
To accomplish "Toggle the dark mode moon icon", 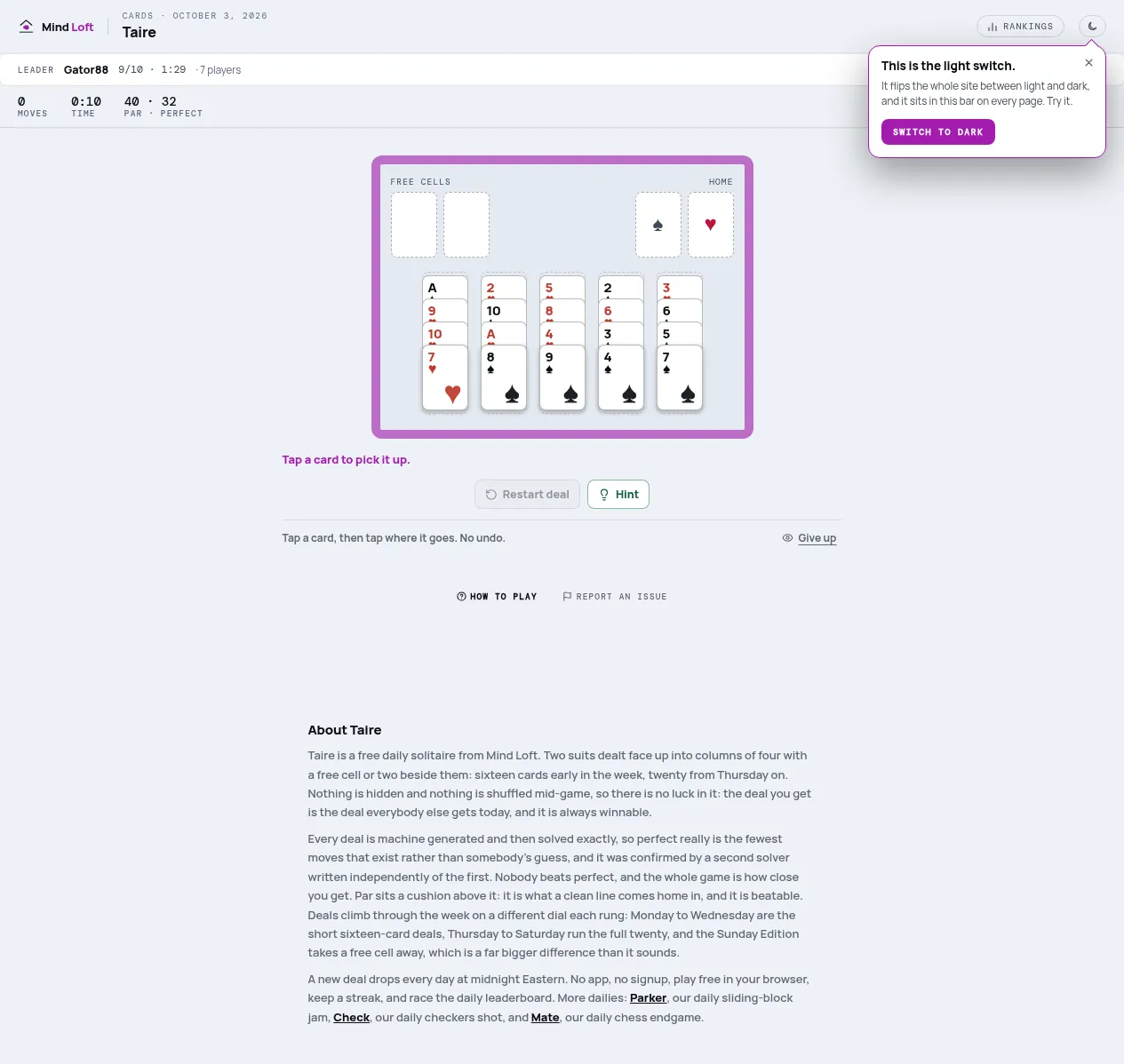I will 1092,27.
